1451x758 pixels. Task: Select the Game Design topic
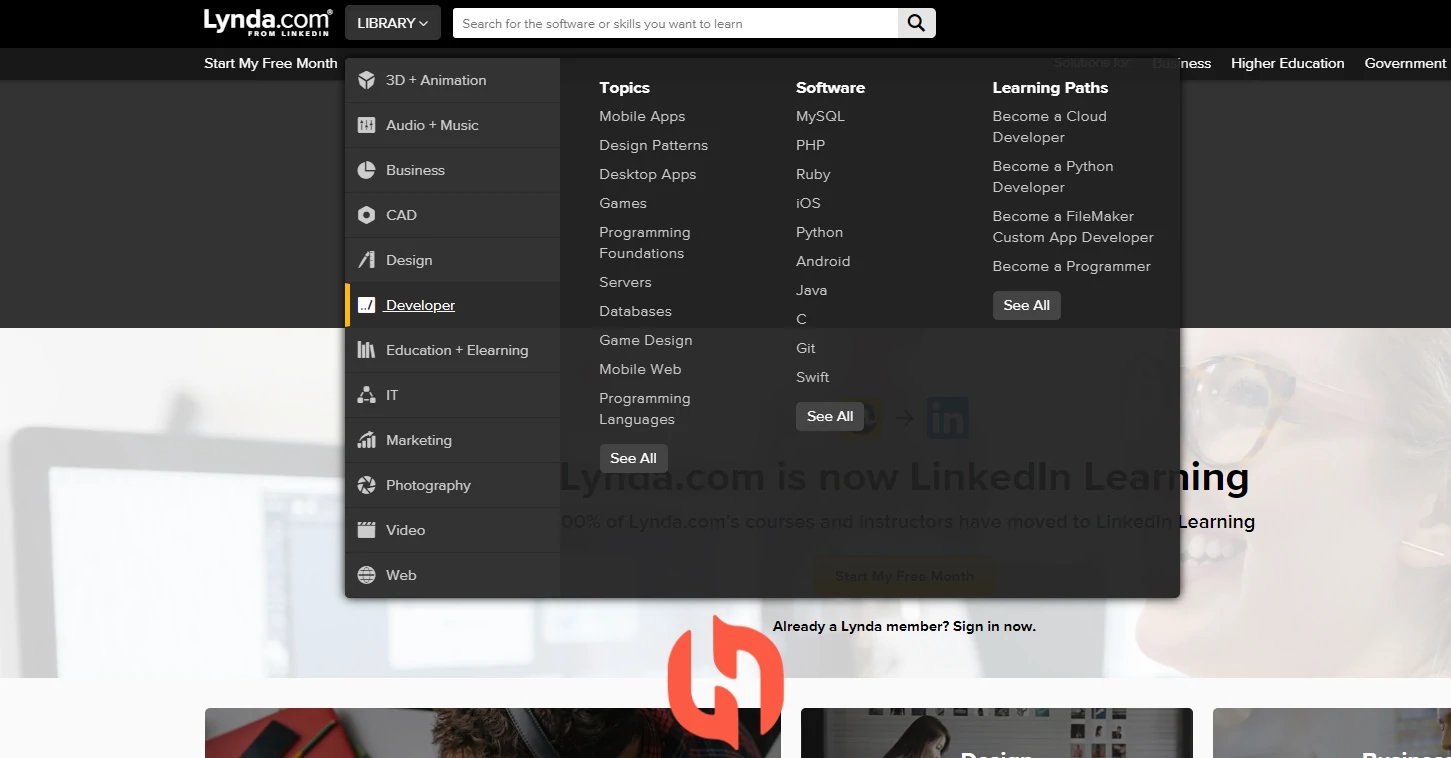[x=646, y=340]
